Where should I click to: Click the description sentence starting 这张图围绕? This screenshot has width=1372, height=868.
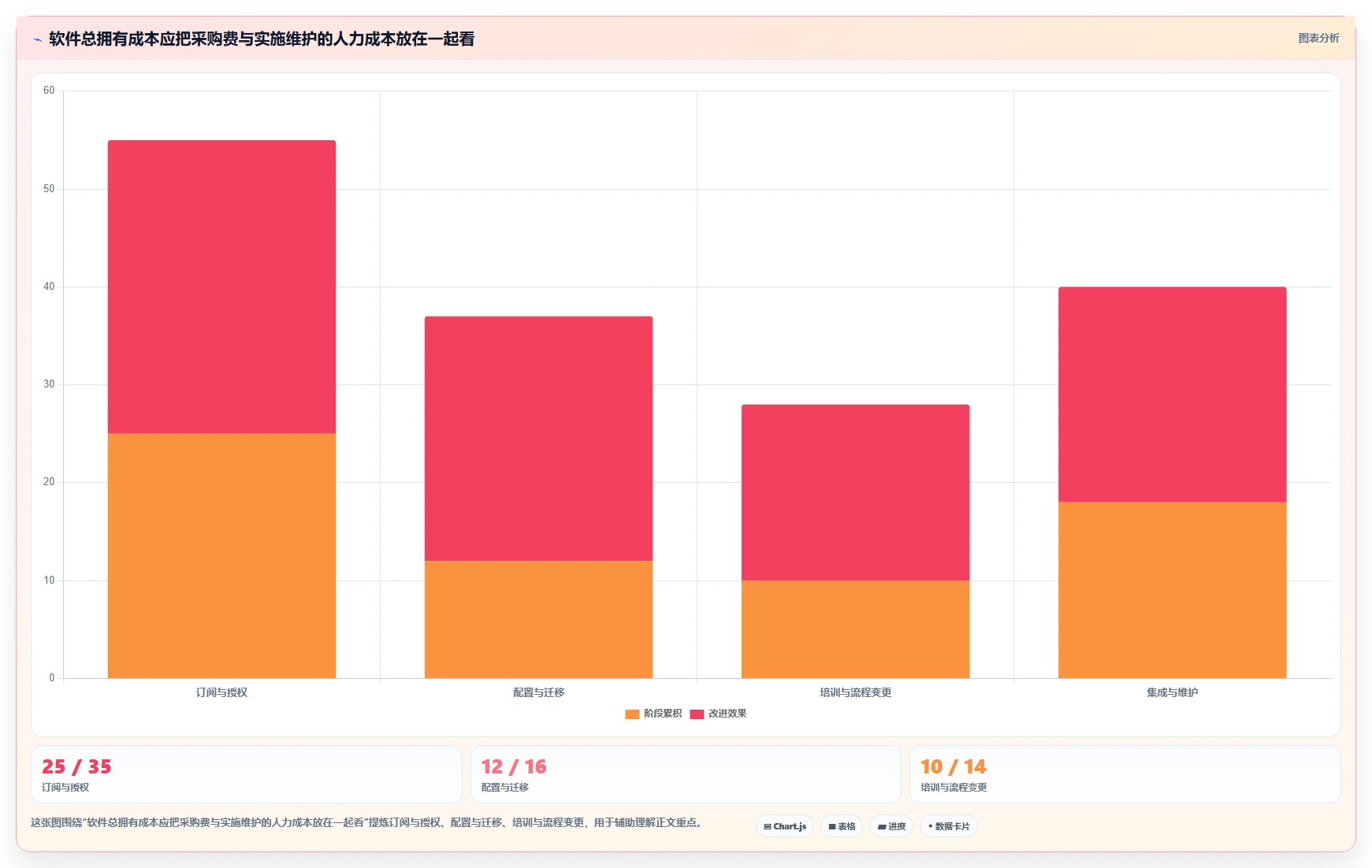point(366,822)
